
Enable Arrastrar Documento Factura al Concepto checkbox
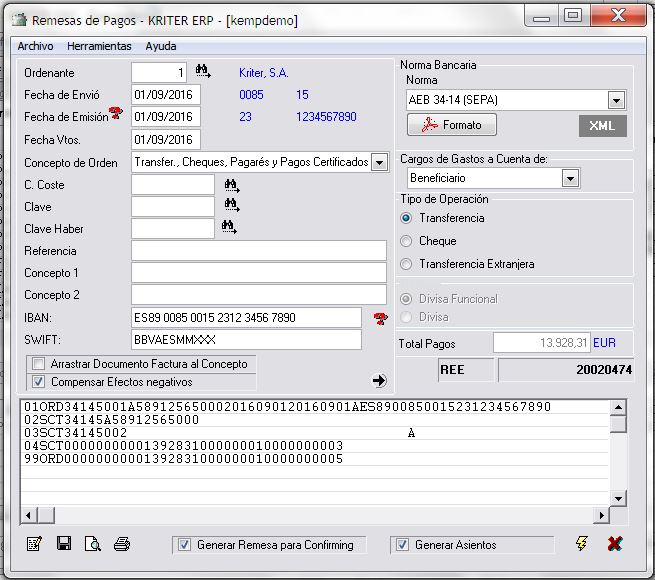point(38,364)
